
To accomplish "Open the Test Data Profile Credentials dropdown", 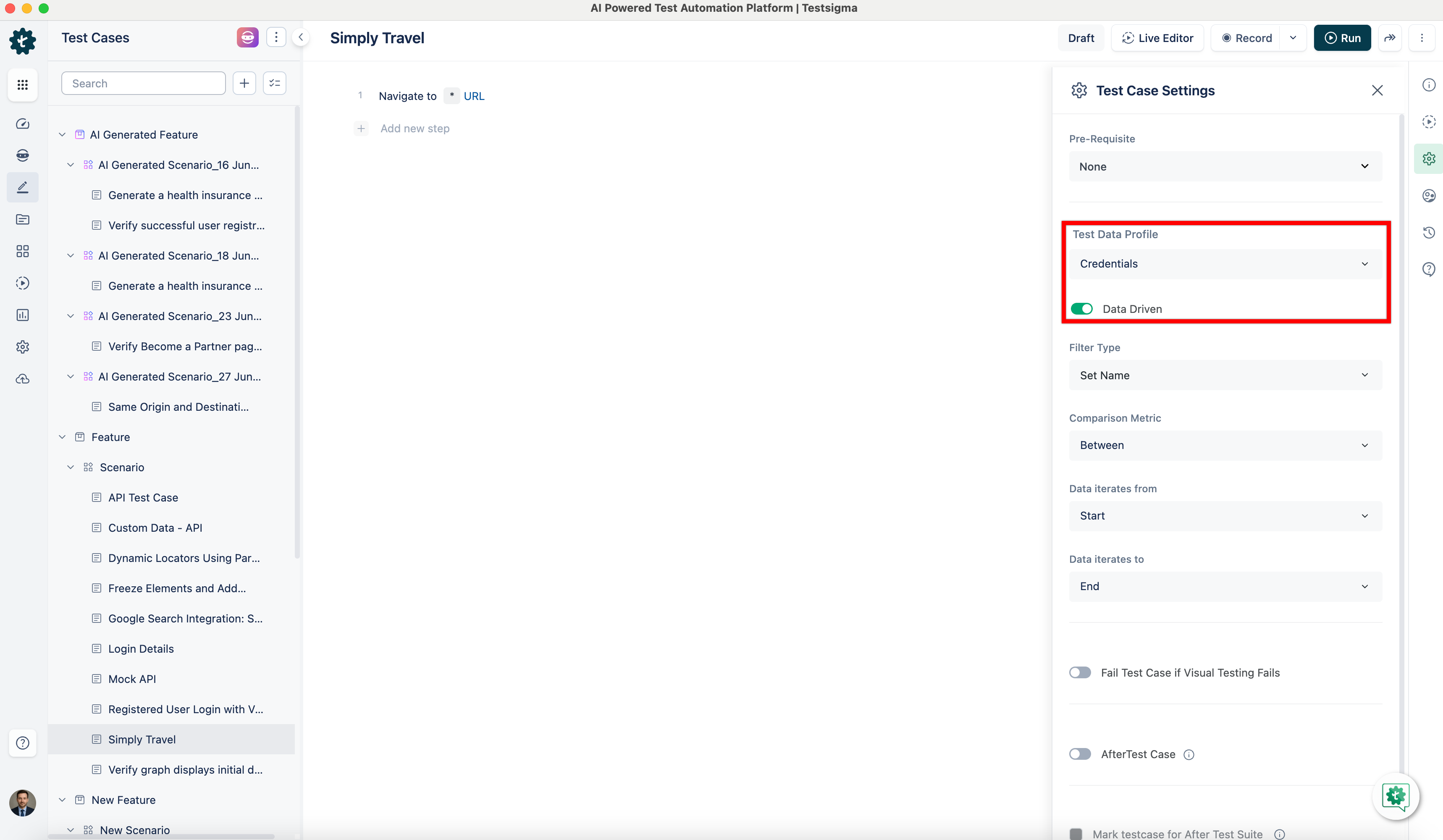I will pos(1225,263).
